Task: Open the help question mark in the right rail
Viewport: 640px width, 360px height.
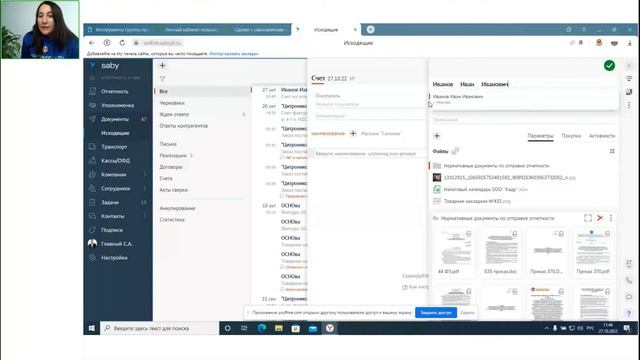Action: click(629, 313)
